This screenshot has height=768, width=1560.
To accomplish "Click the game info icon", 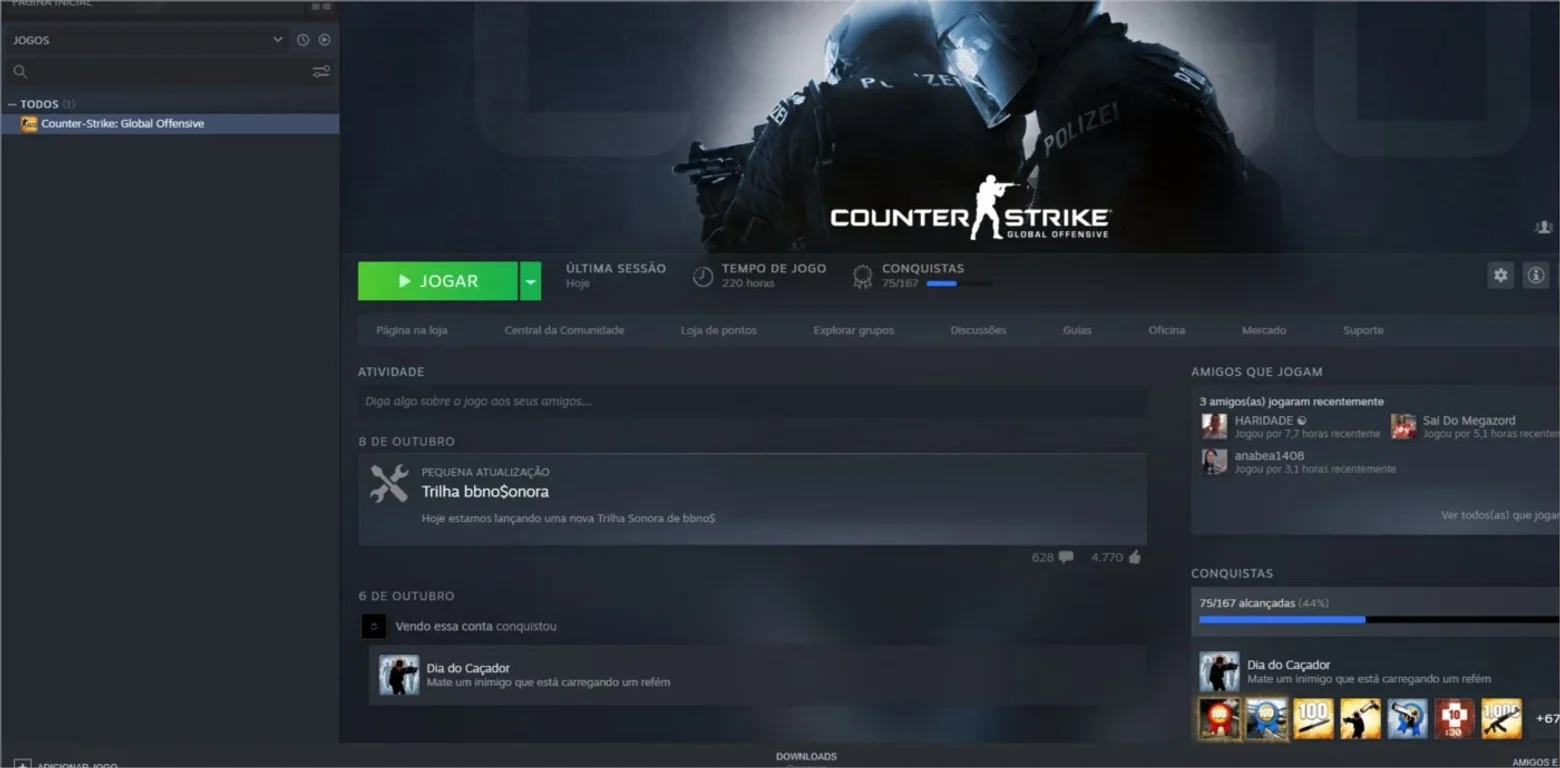I will (1535, 275).
